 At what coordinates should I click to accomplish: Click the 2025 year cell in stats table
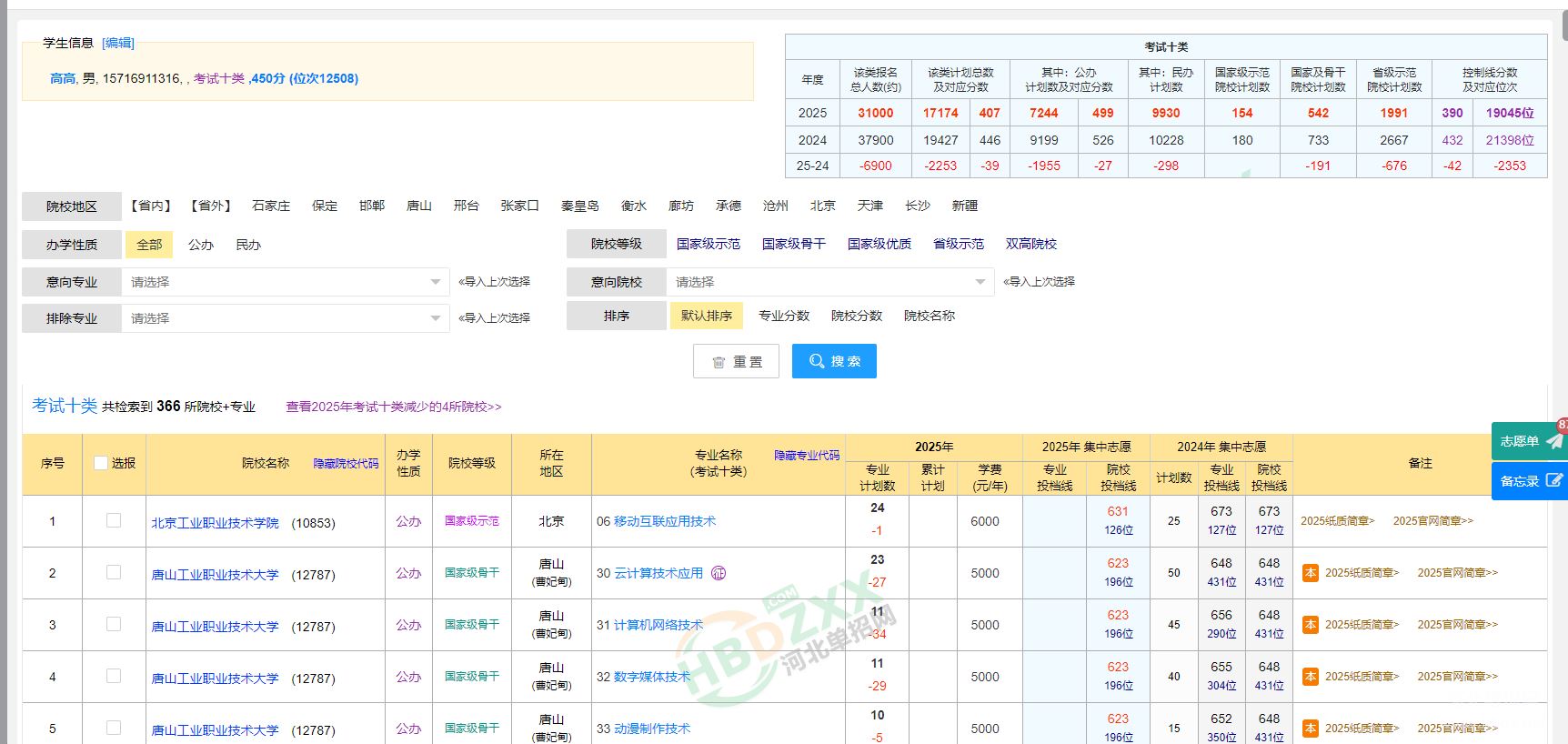812,113
